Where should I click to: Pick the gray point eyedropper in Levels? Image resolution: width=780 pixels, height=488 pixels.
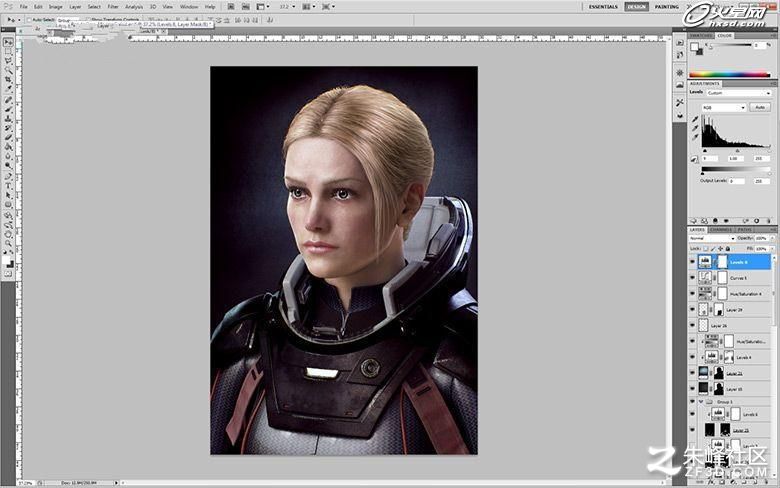pos(695,128)
